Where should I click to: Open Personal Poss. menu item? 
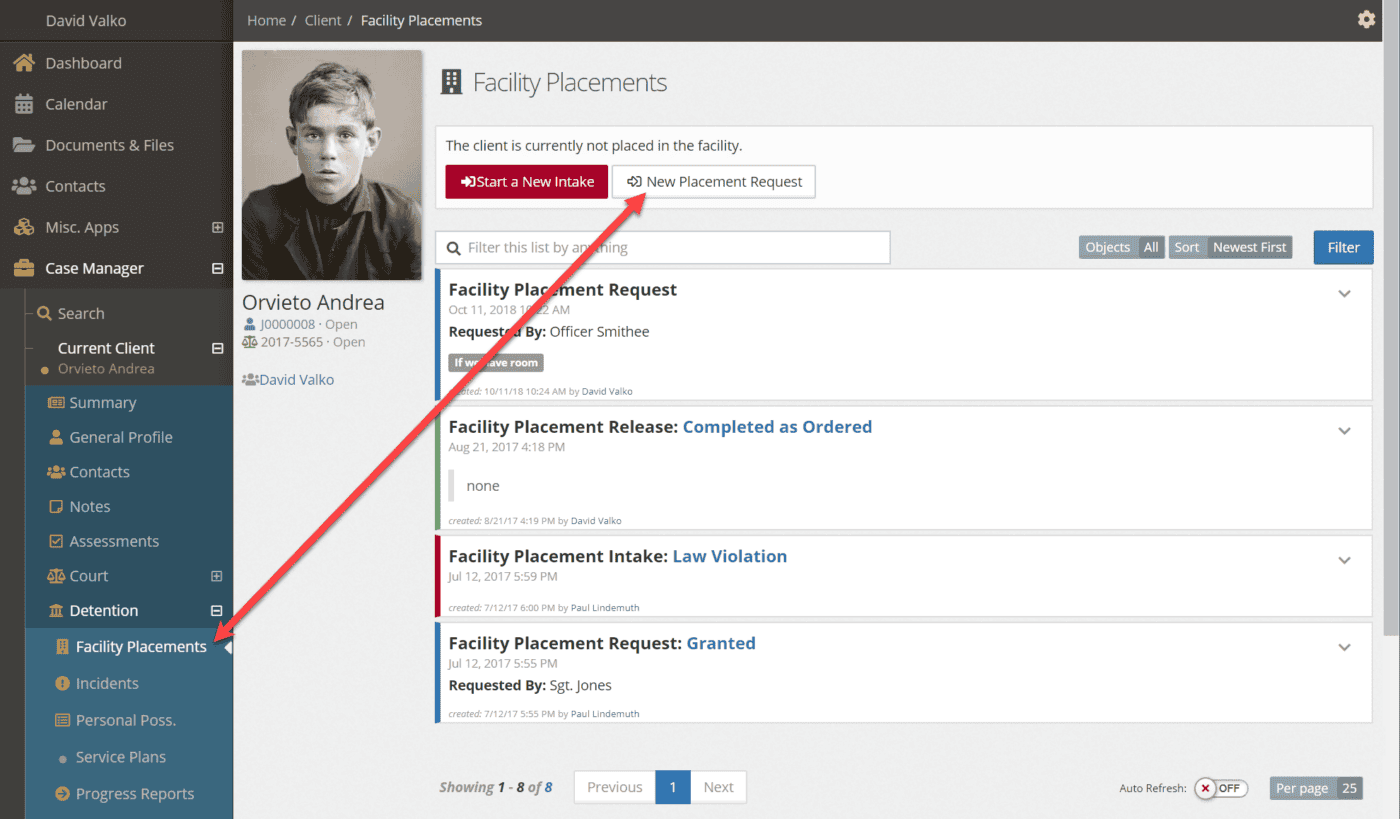(x=125, y=720)
